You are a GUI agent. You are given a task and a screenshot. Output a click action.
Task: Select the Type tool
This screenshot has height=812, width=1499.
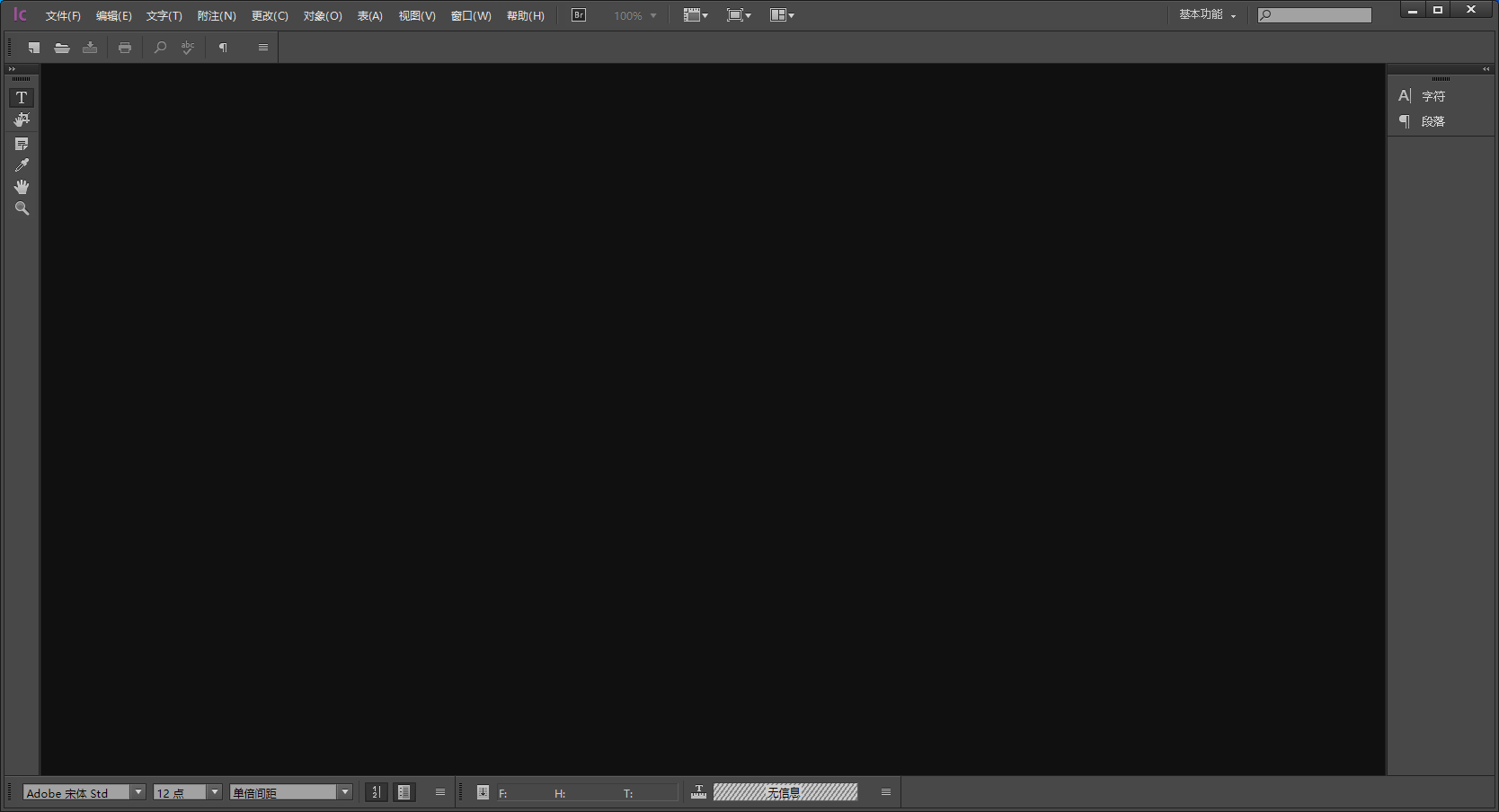21,97
